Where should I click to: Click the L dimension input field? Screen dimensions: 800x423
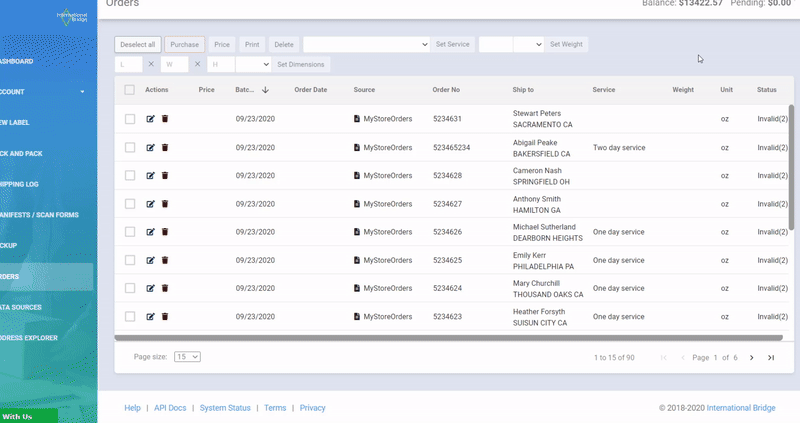click(129, 64)
